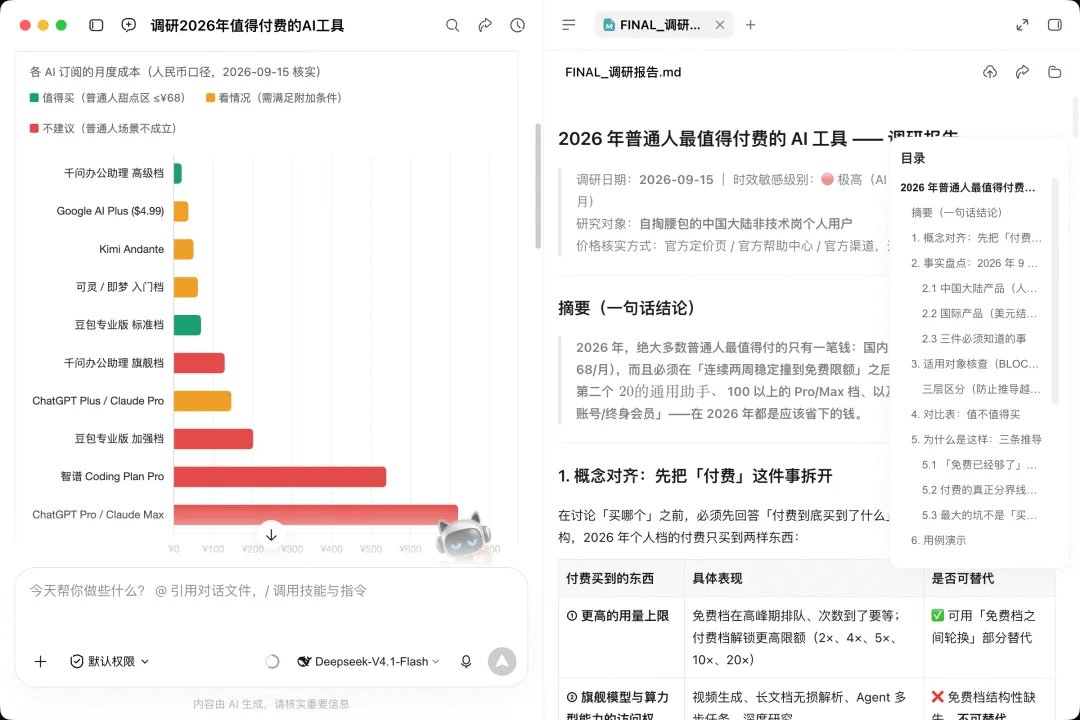Go to 摘要（一句话结论）in contents
Screen dimensions: 1080x720
(956, 212)
